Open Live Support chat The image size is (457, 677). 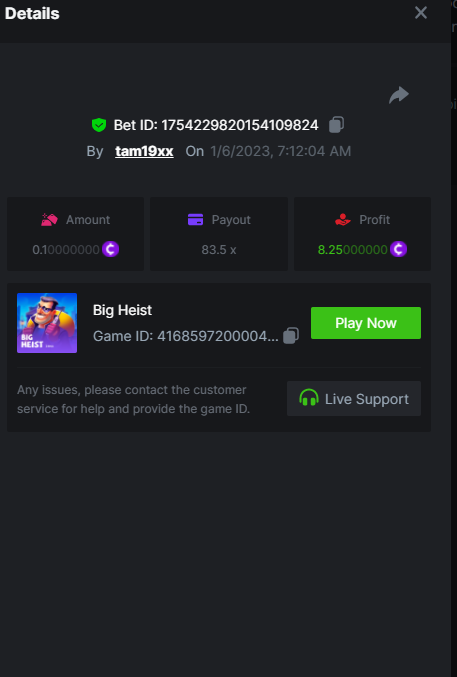pyautogui.click(x=354, y=399)
